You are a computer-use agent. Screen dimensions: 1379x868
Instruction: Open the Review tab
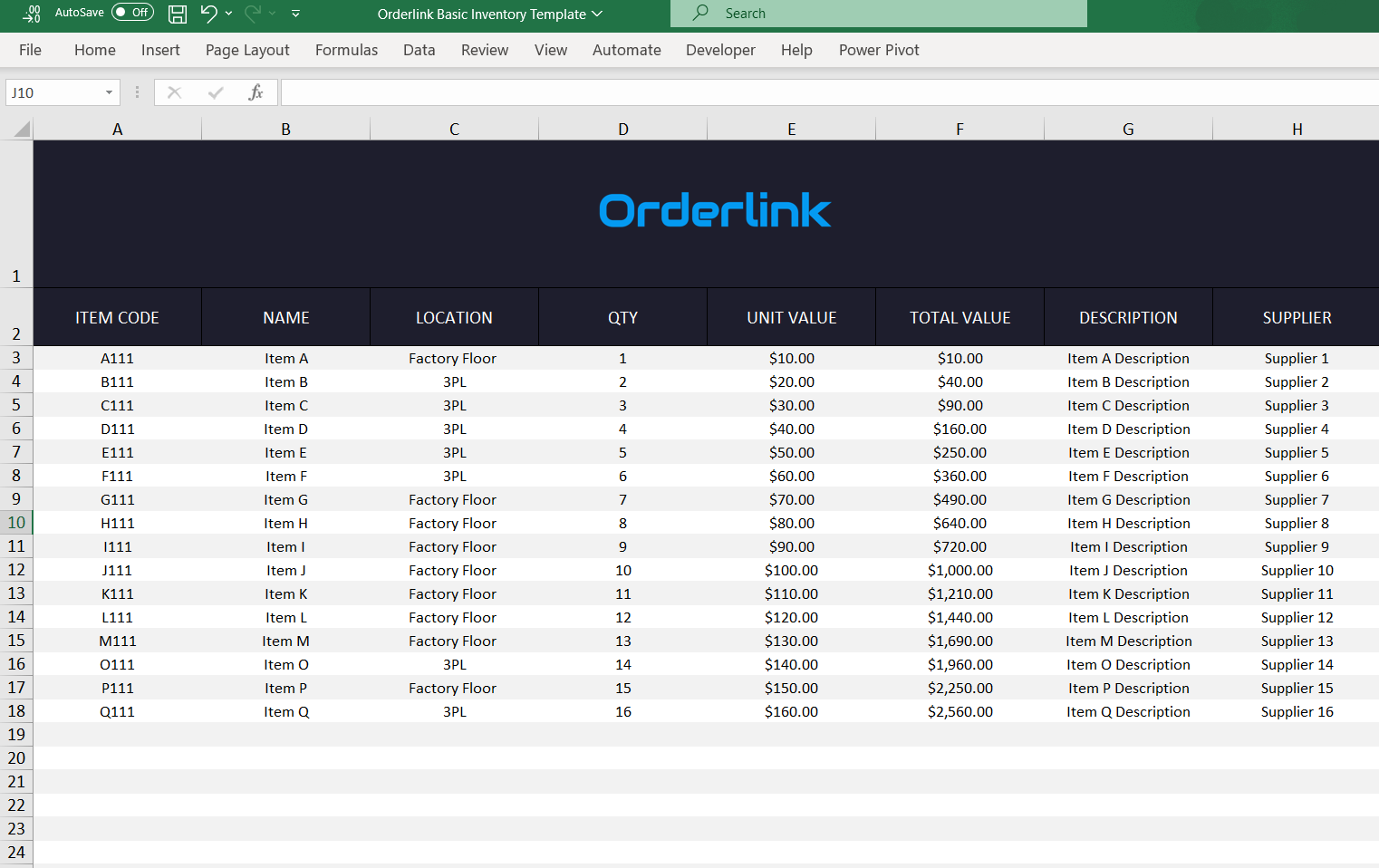click(x=485, y=50)
